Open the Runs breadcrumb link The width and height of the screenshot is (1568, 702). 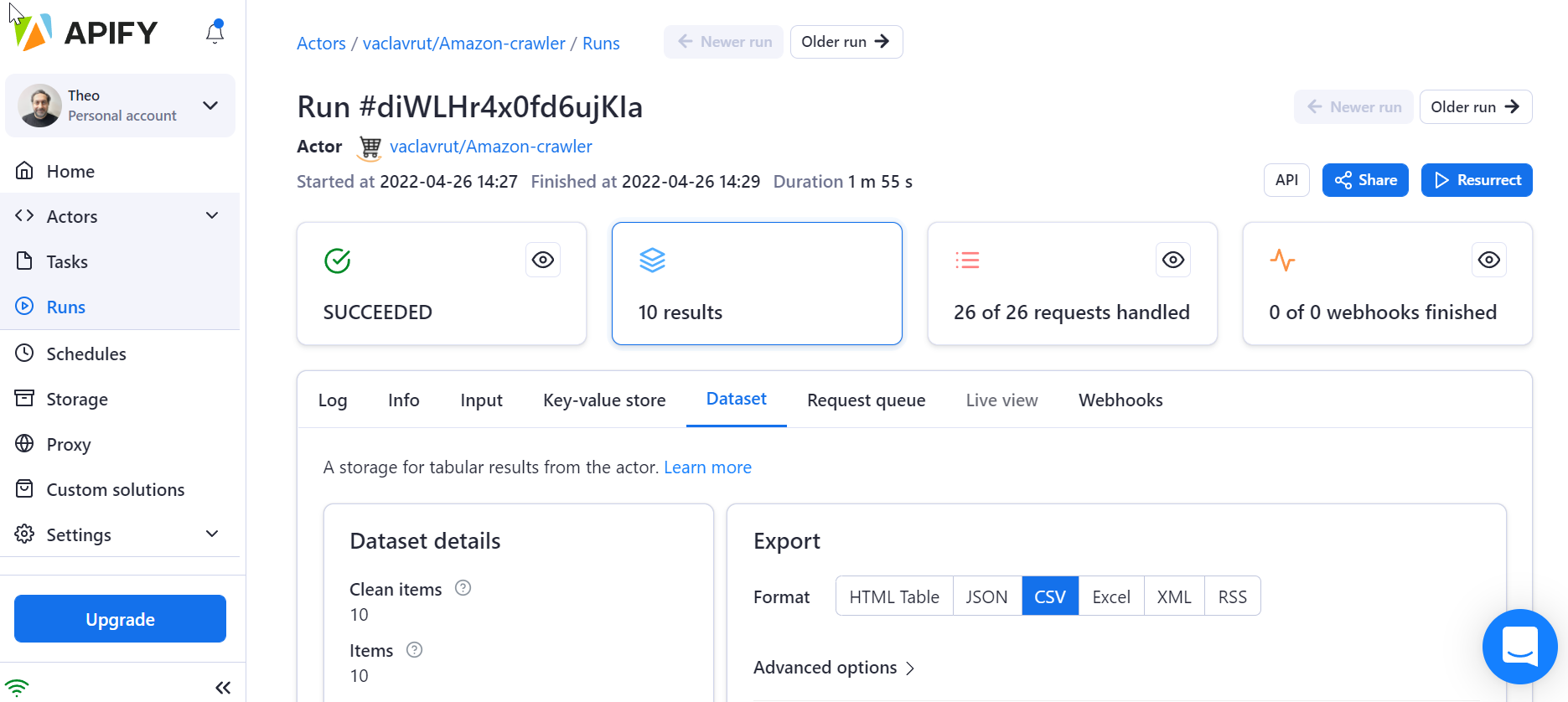pyautogui.click(x=601, y=44)
